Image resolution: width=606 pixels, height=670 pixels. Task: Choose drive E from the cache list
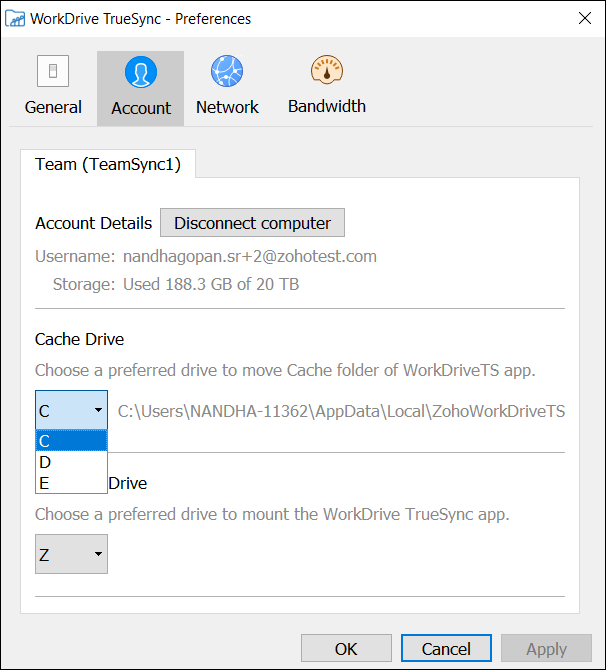71,483
